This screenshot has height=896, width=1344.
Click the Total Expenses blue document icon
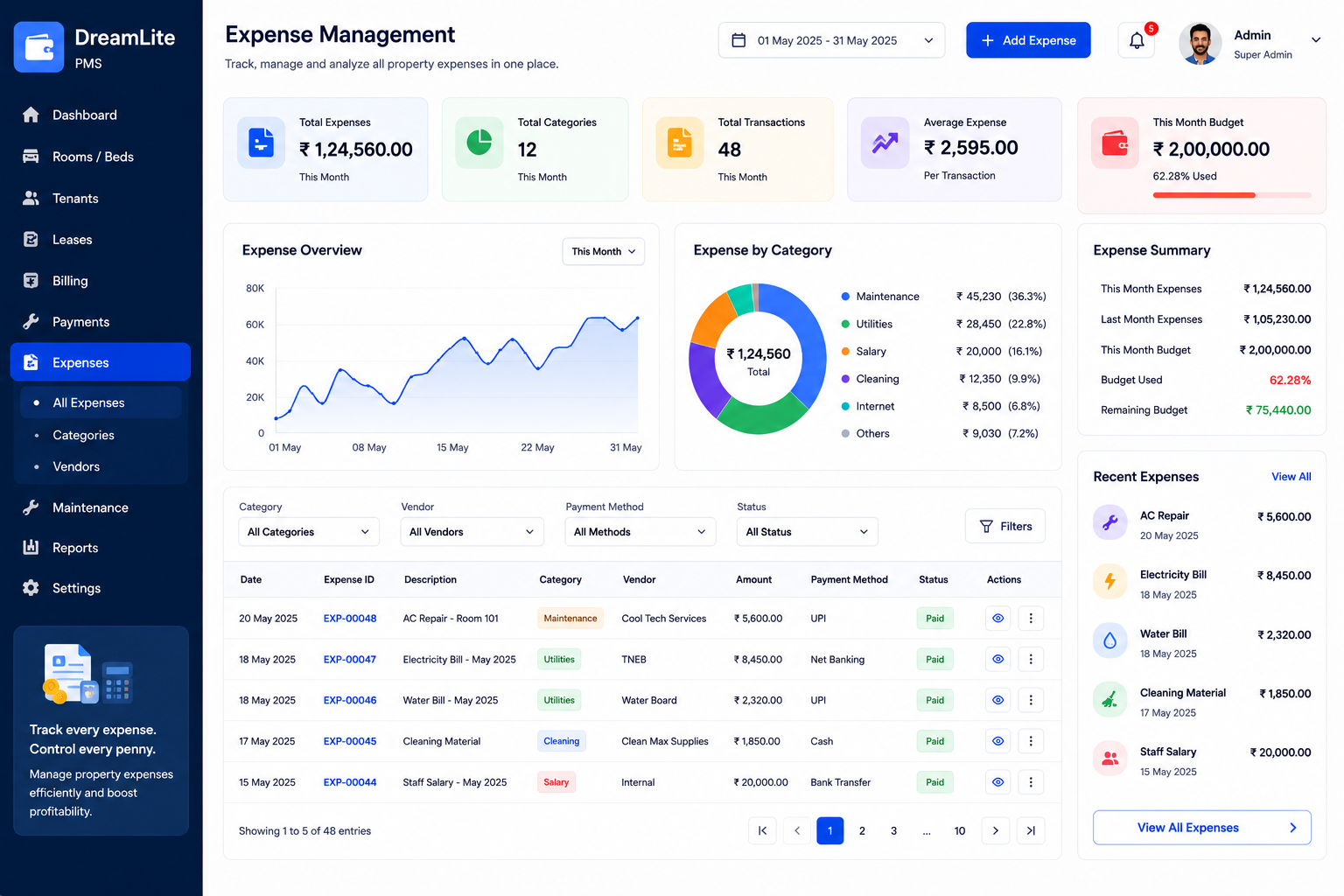coord(261,143)
